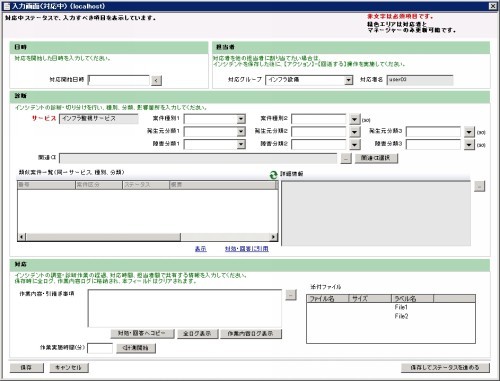Click the window icon in the title bar
This screenshot has width=500, height=381.
(7, 6)
